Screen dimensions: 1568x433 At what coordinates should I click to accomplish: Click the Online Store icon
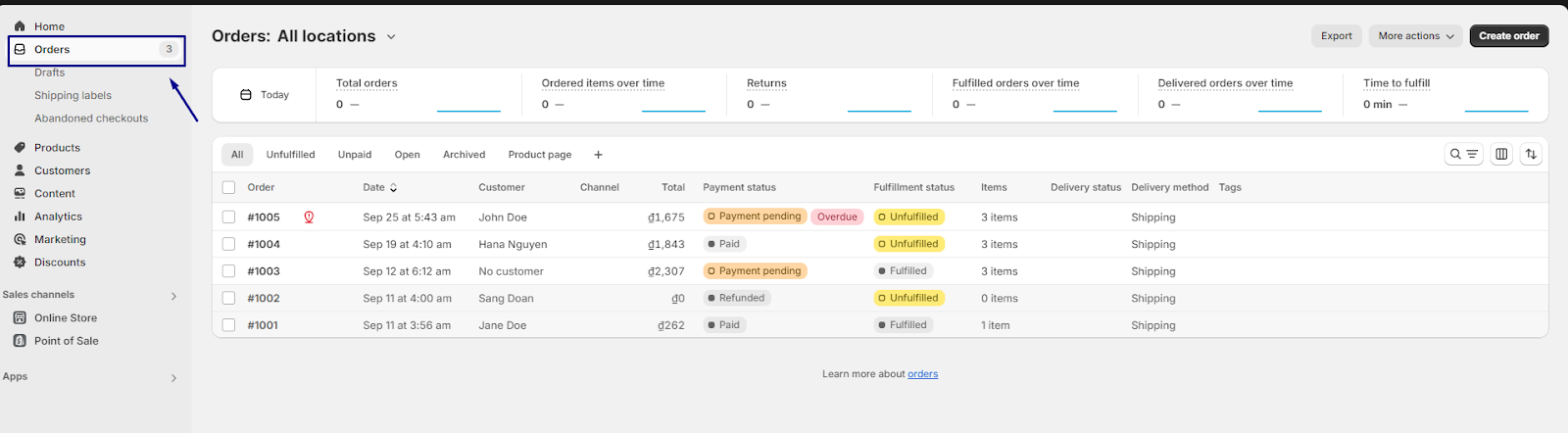pos(20,318)
